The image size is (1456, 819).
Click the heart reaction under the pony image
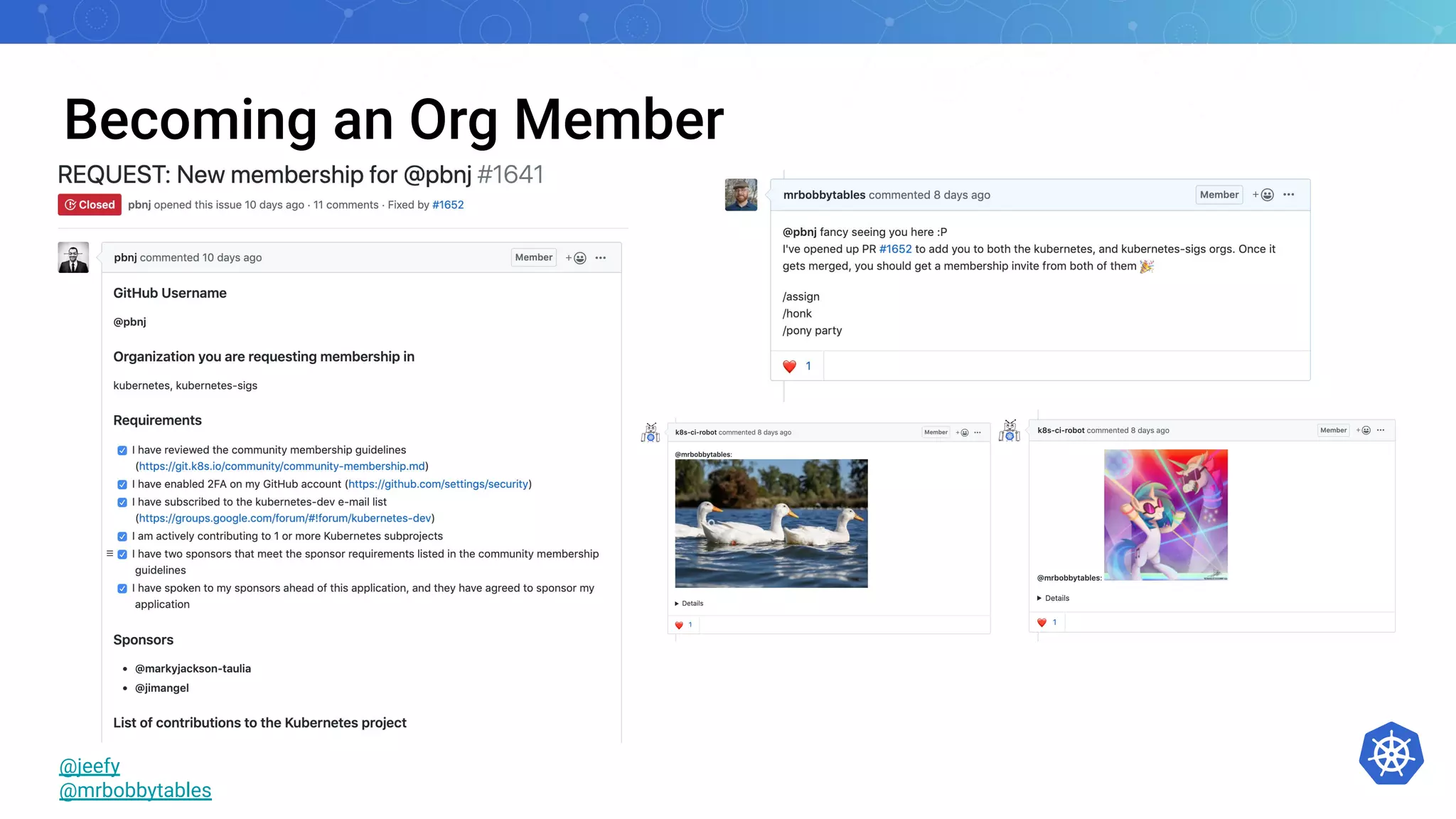tap(1046, 622)
